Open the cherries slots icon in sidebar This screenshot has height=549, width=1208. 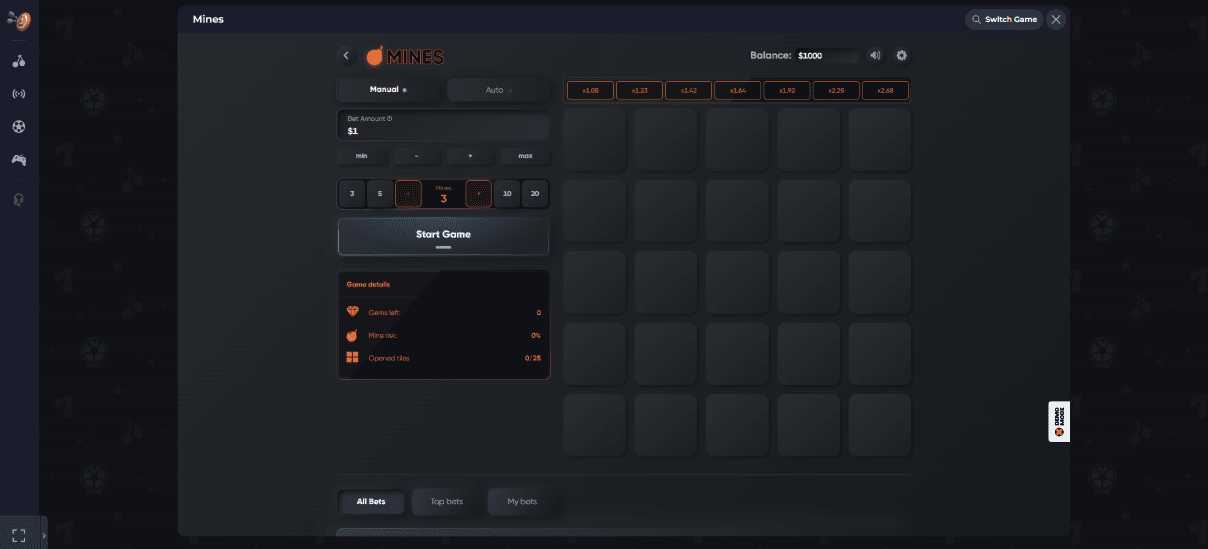click(19, 61)
